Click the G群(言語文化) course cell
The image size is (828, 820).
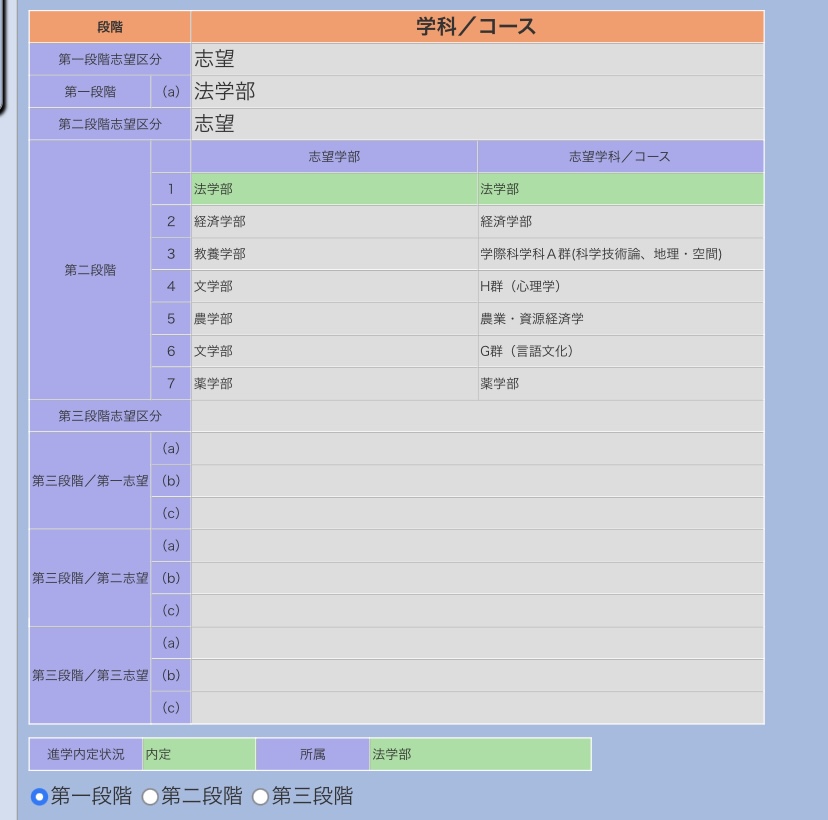tap(620, 351)
